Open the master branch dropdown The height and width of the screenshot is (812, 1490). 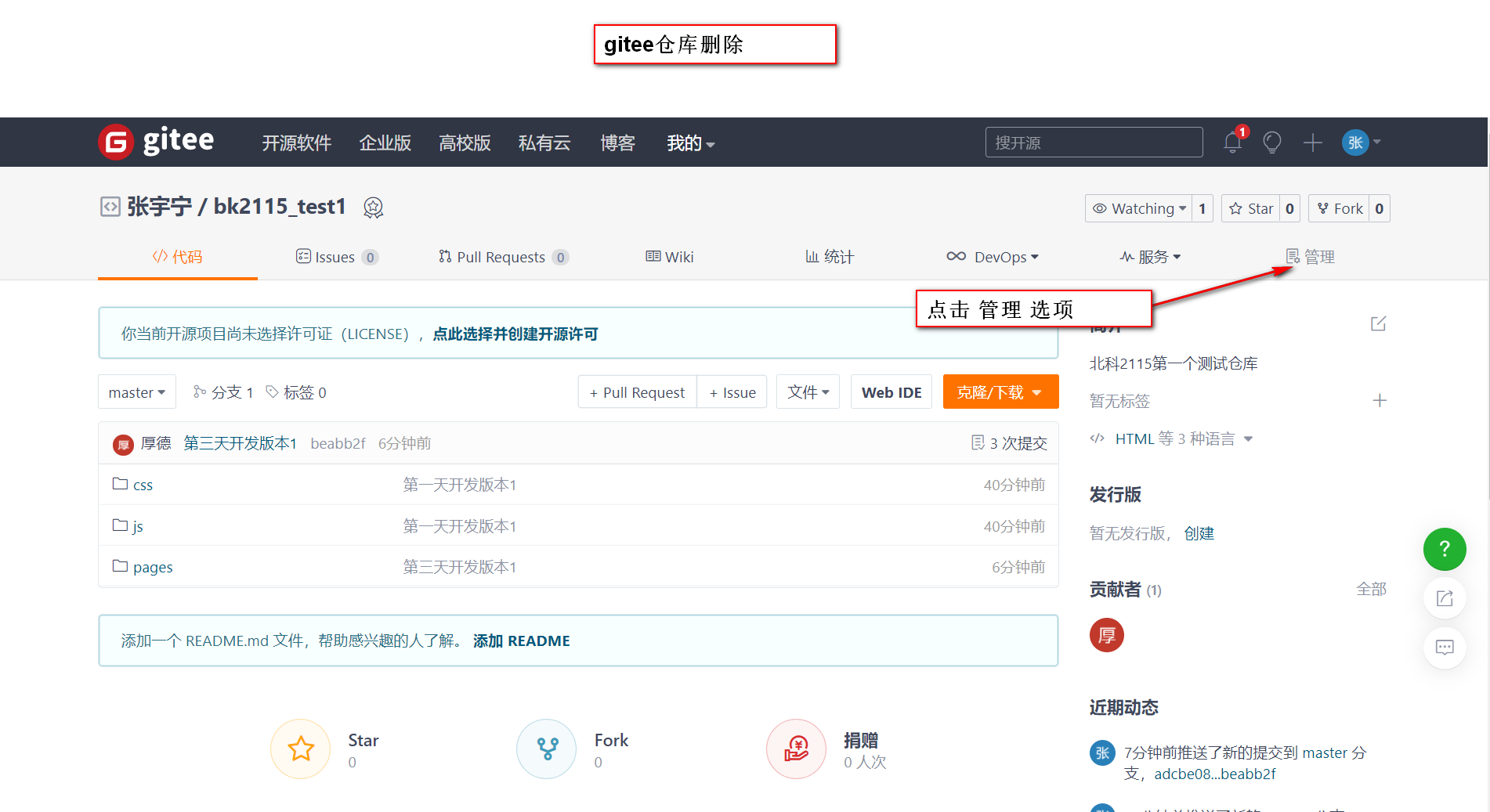[136, 392]
